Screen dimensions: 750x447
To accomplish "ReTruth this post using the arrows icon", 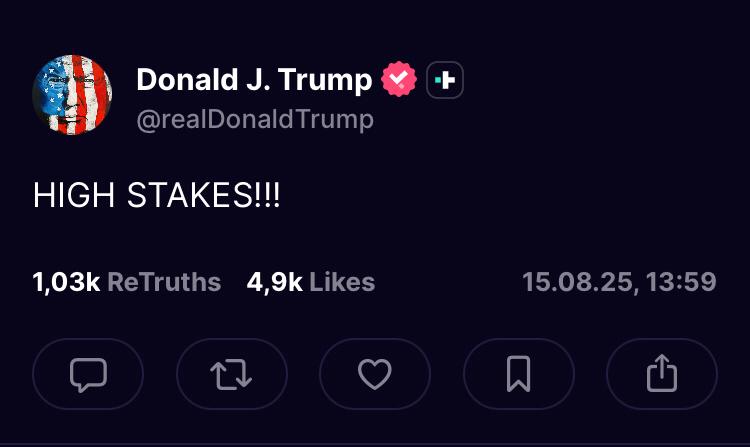I will [x=231, y=375].
